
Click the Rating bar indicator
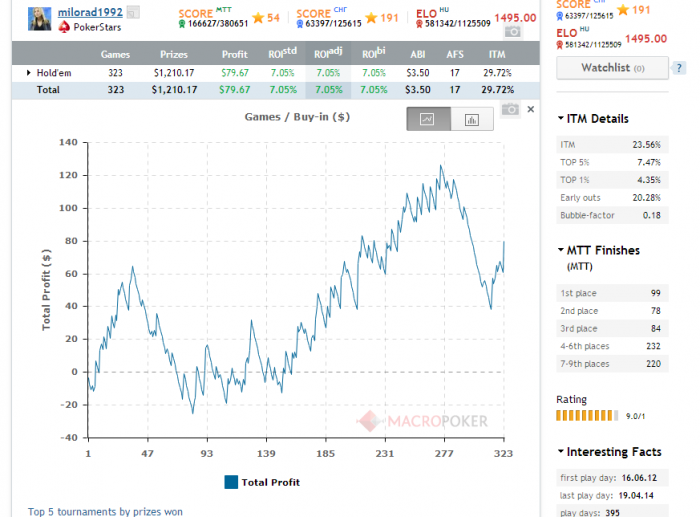[587, 416]
